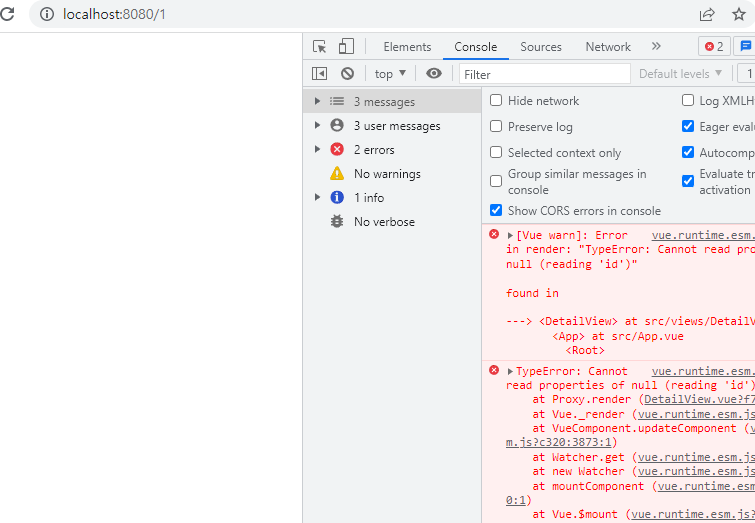
Task: Reload the page with the refresh icon
Action: click(7, 13)
